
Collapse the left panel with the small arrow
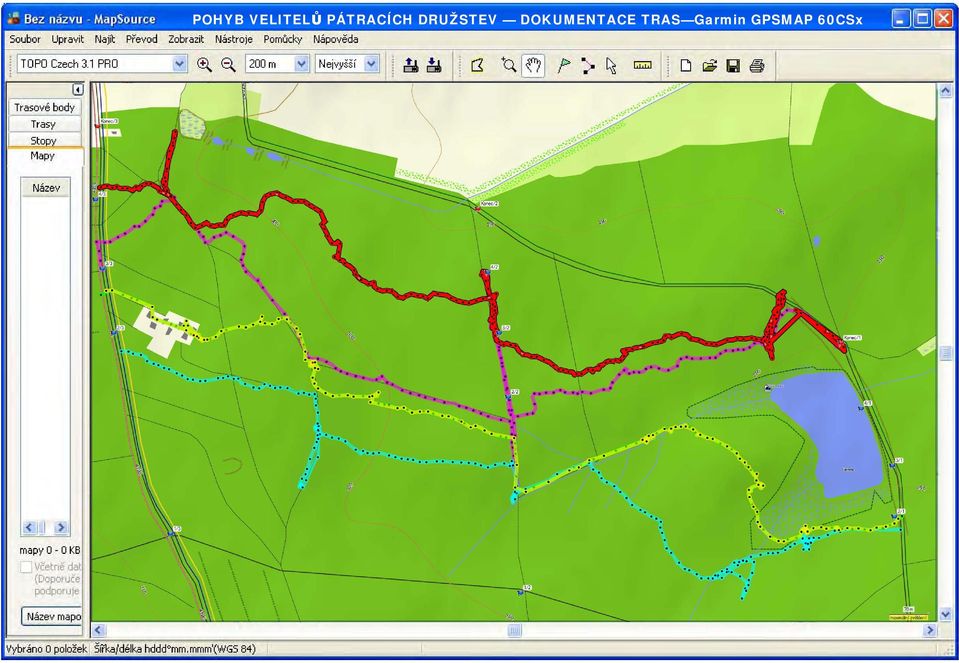78,90
